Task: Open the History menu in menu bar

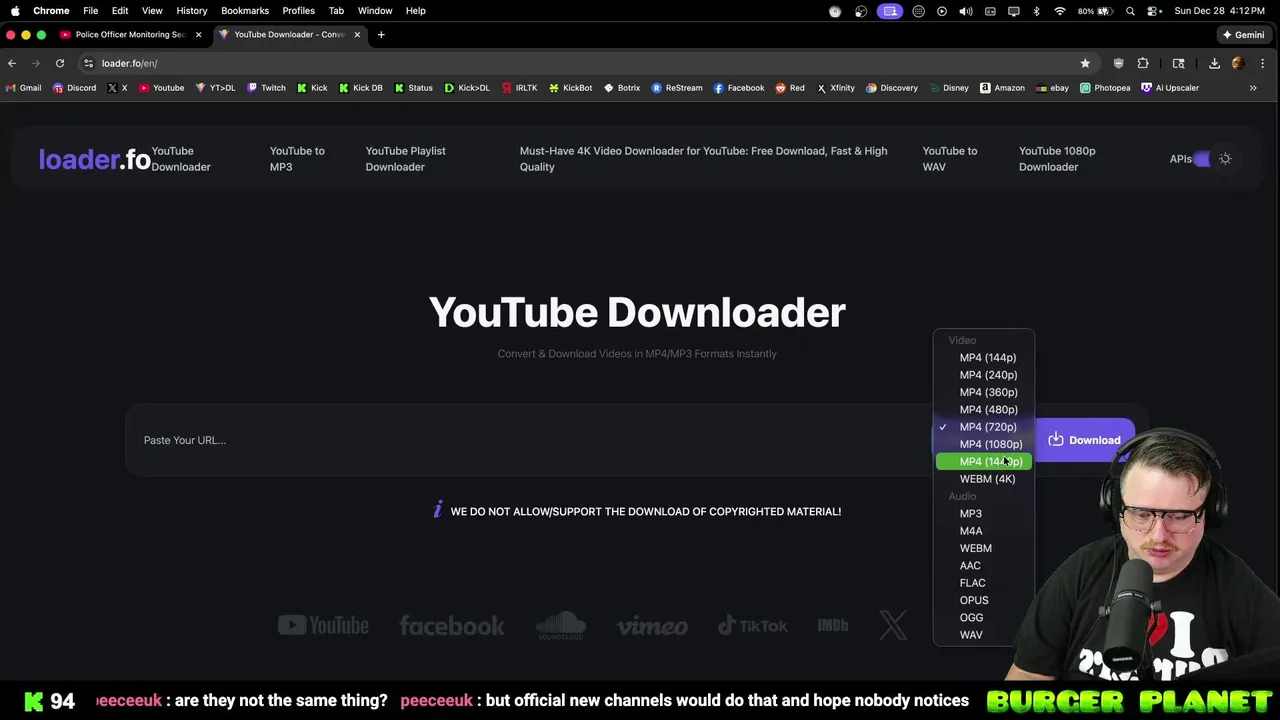Action: (191, 11)
